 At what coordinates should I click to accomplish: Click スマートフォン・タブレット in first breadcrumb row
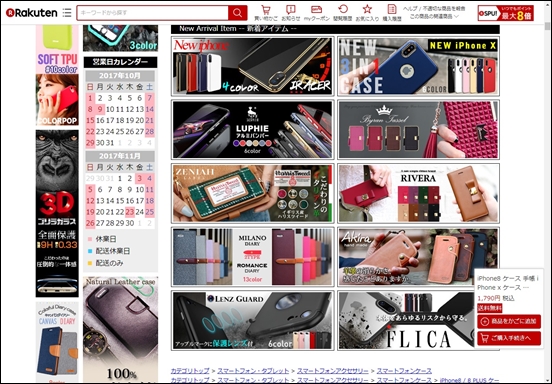tap(253, 371)
